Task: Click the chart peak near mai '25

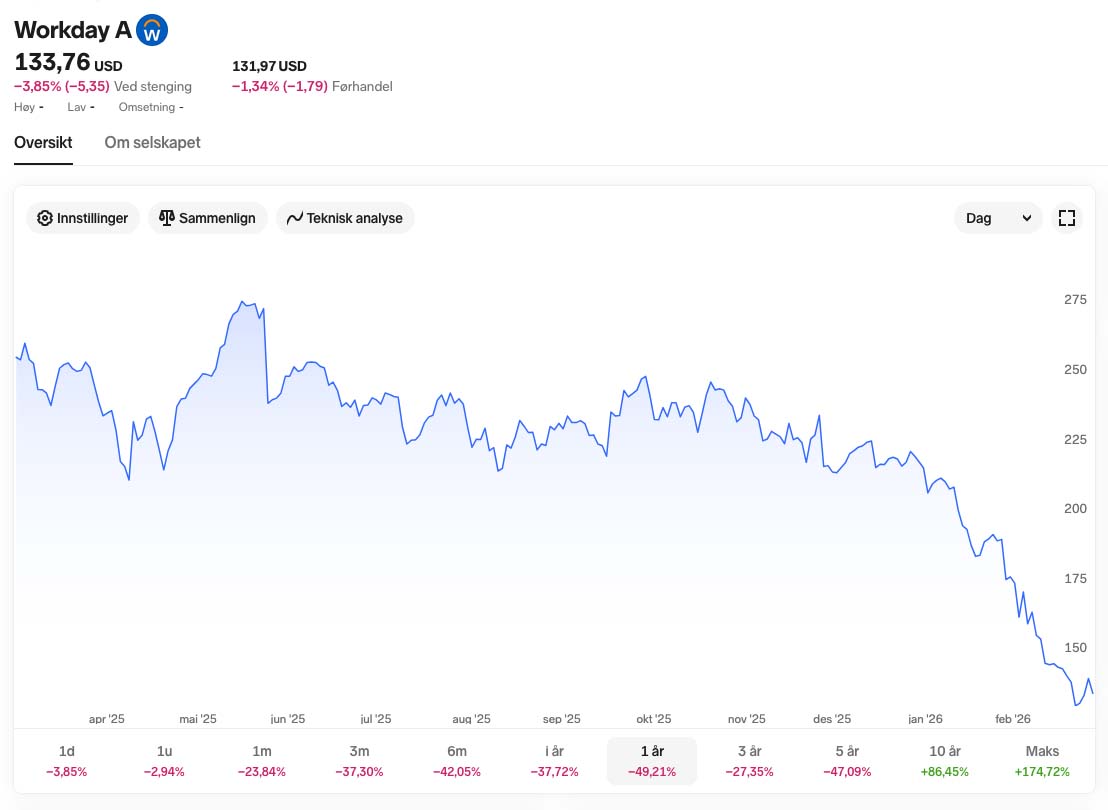Action: coord(242,301)
